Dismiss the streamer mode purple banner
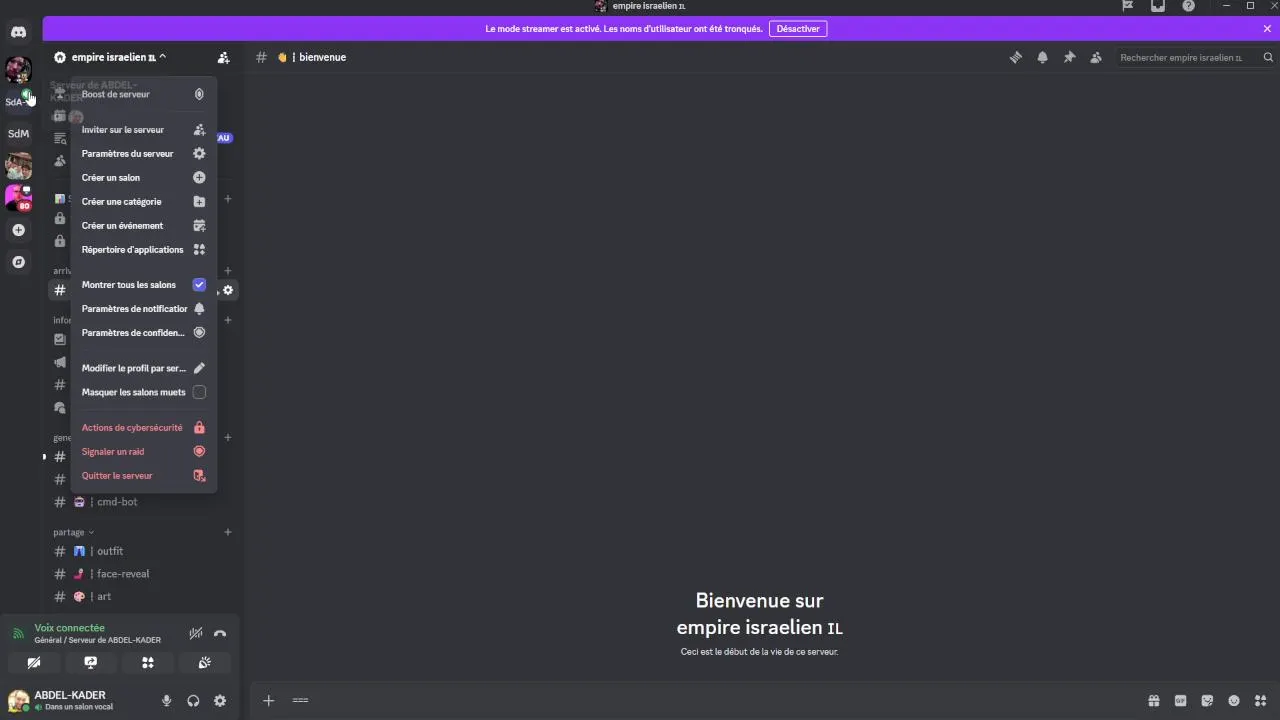The height and width of the screenshot is (720, 1280). pos(1268,29)
